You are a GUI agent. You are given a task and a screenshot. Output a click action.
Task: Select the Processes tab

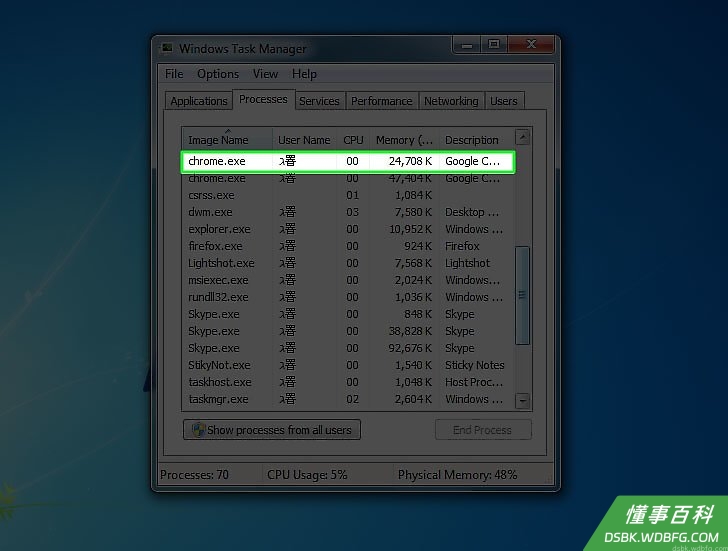[x=263, y=99]
